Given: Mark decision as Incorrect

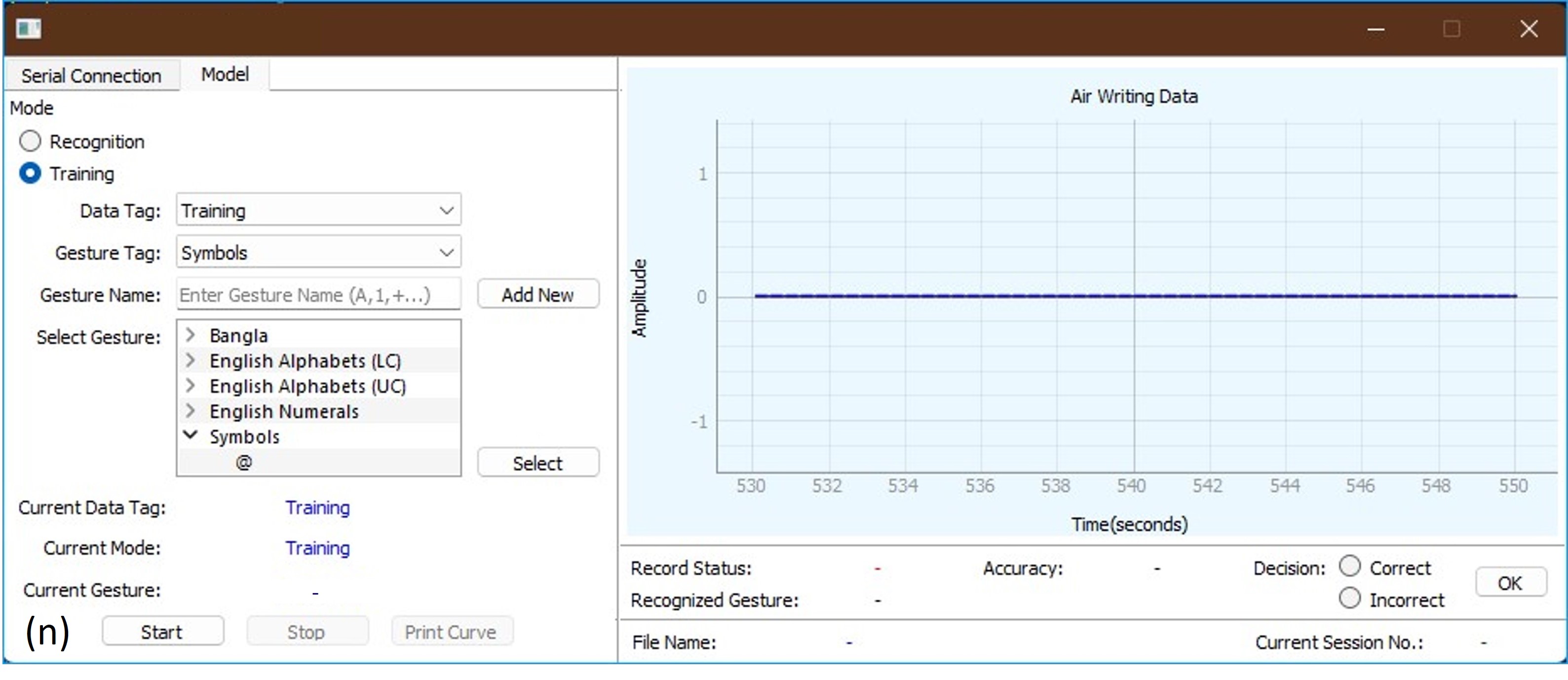Looking at the screenshot, I should [1349, 599].
